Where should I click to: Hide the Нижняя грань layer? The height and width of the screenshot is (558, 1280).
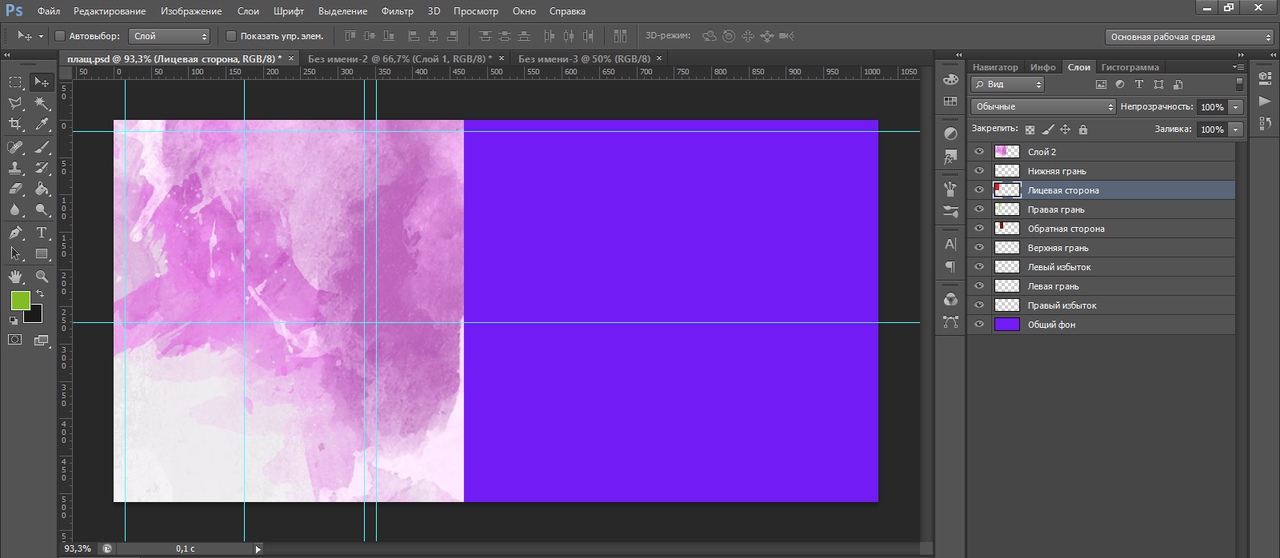979,171
